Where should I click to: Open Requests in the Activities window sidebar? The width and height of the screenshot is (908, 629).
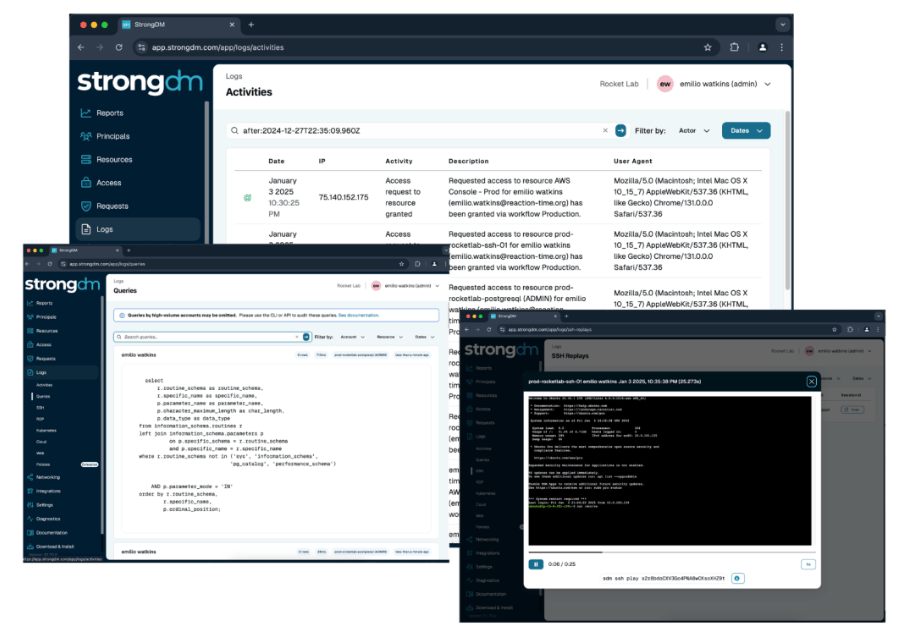(x=111, y=206)
